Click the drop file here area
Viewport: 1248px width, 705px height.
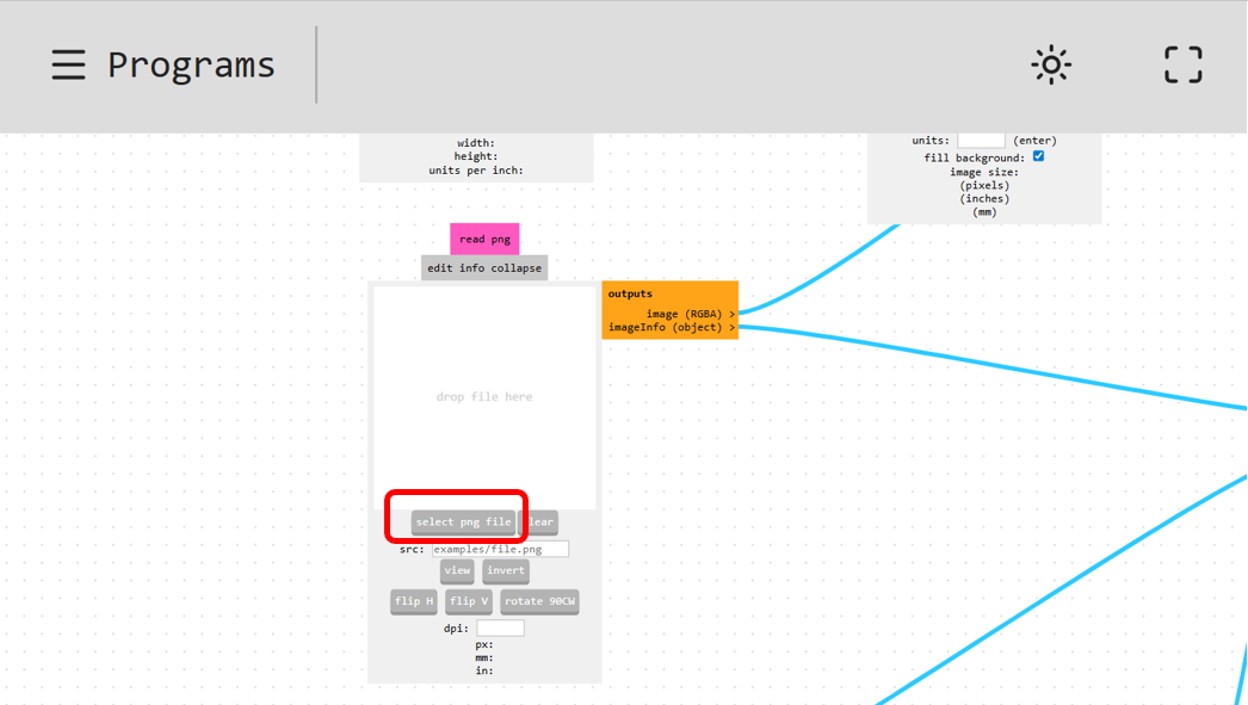(485, 397)
